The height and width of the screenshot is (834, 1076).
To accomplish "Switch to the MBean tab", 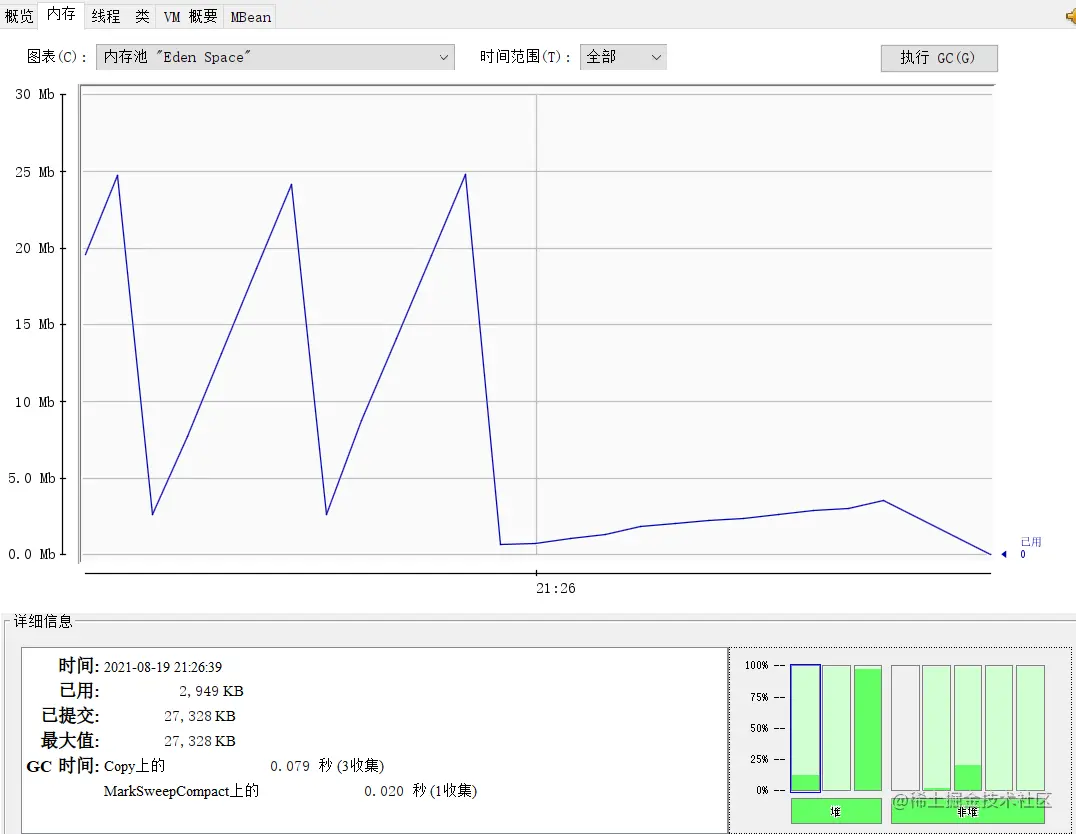I will coord(250,16).
